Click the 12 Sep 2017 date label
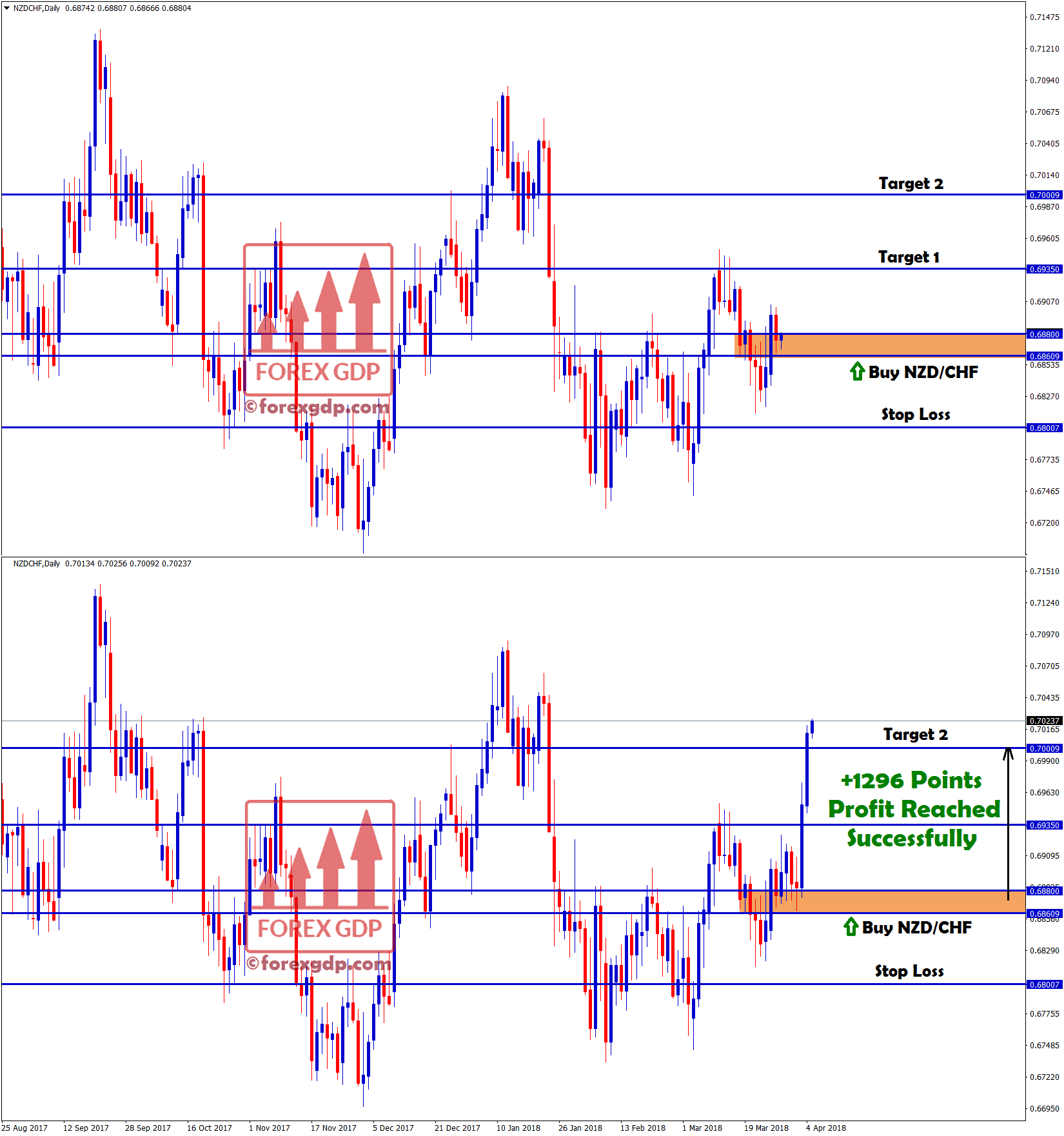 86,1128
